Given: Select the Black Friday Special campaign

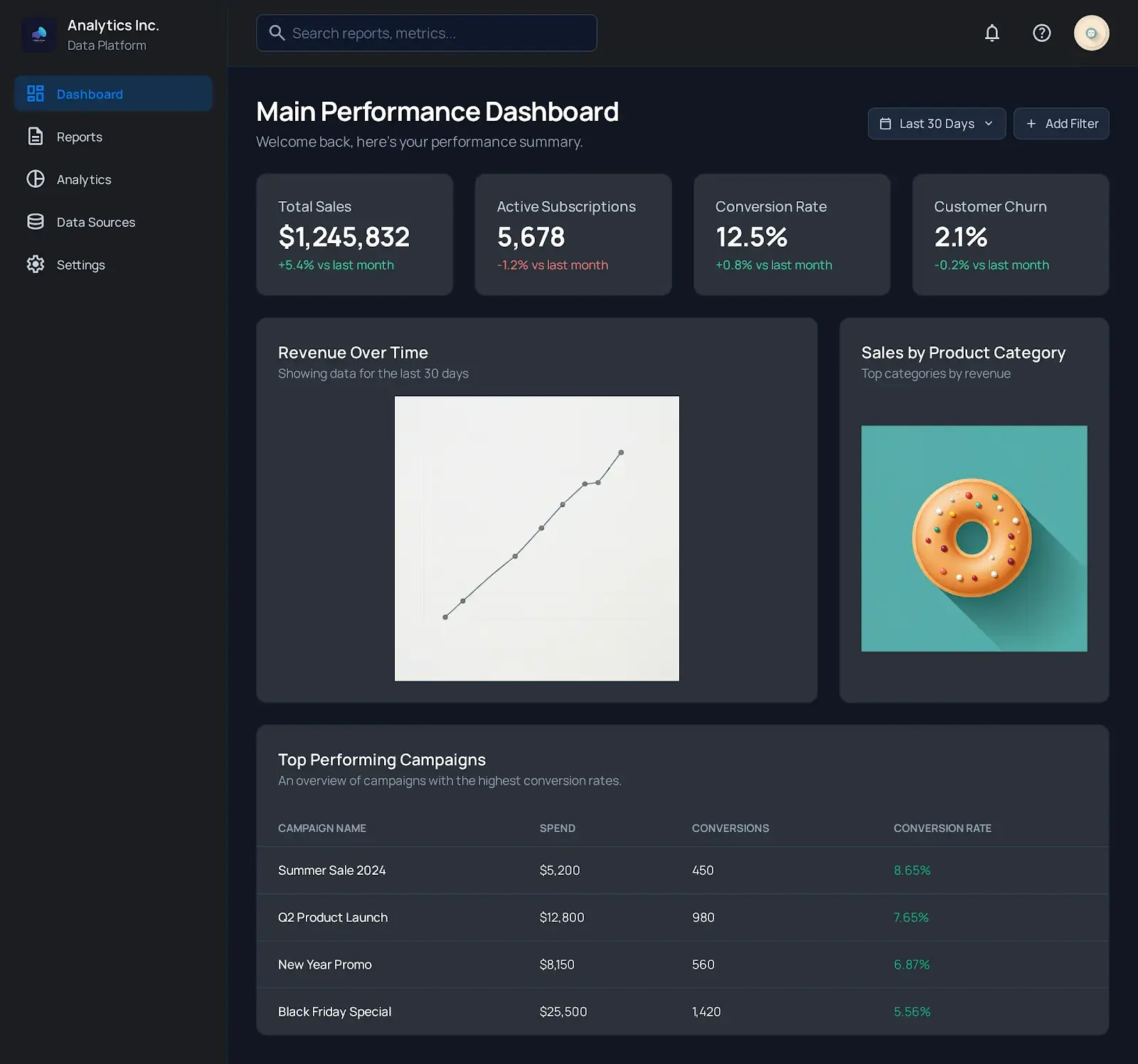Looking at the screenshot, I should 683,1011.
